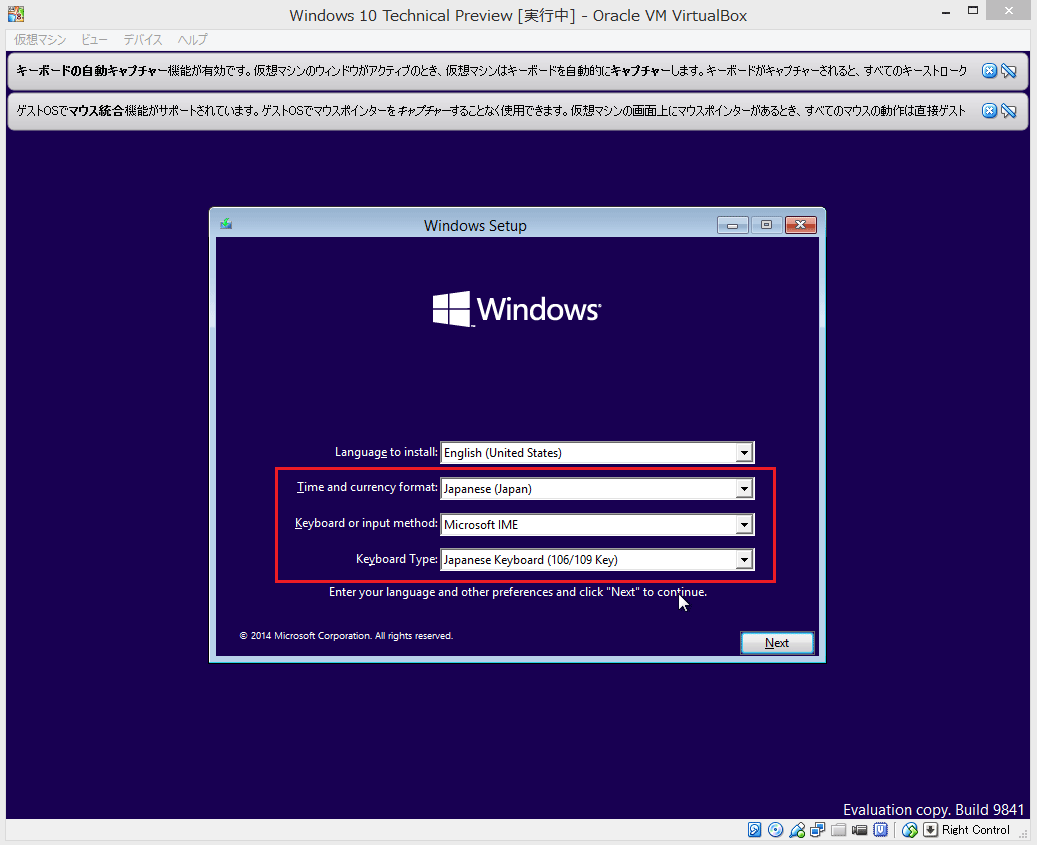Click the mouse integration status icon
The height and width of the screenshot is (845, 1037).
[x=909, y=830]
